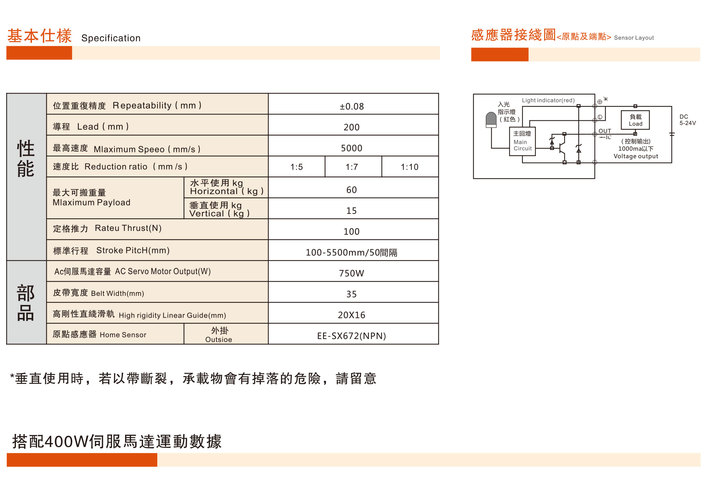Select the maximum speed value 5000
Screen dimensions: 708x488
click(x=351, y=148)
